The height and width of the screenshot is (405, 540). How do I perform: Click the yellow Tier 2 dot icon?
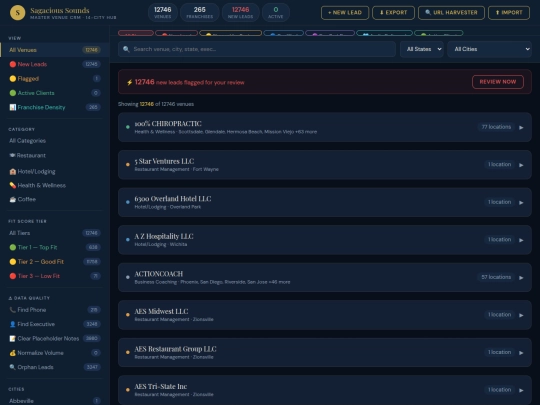[13, 262]
